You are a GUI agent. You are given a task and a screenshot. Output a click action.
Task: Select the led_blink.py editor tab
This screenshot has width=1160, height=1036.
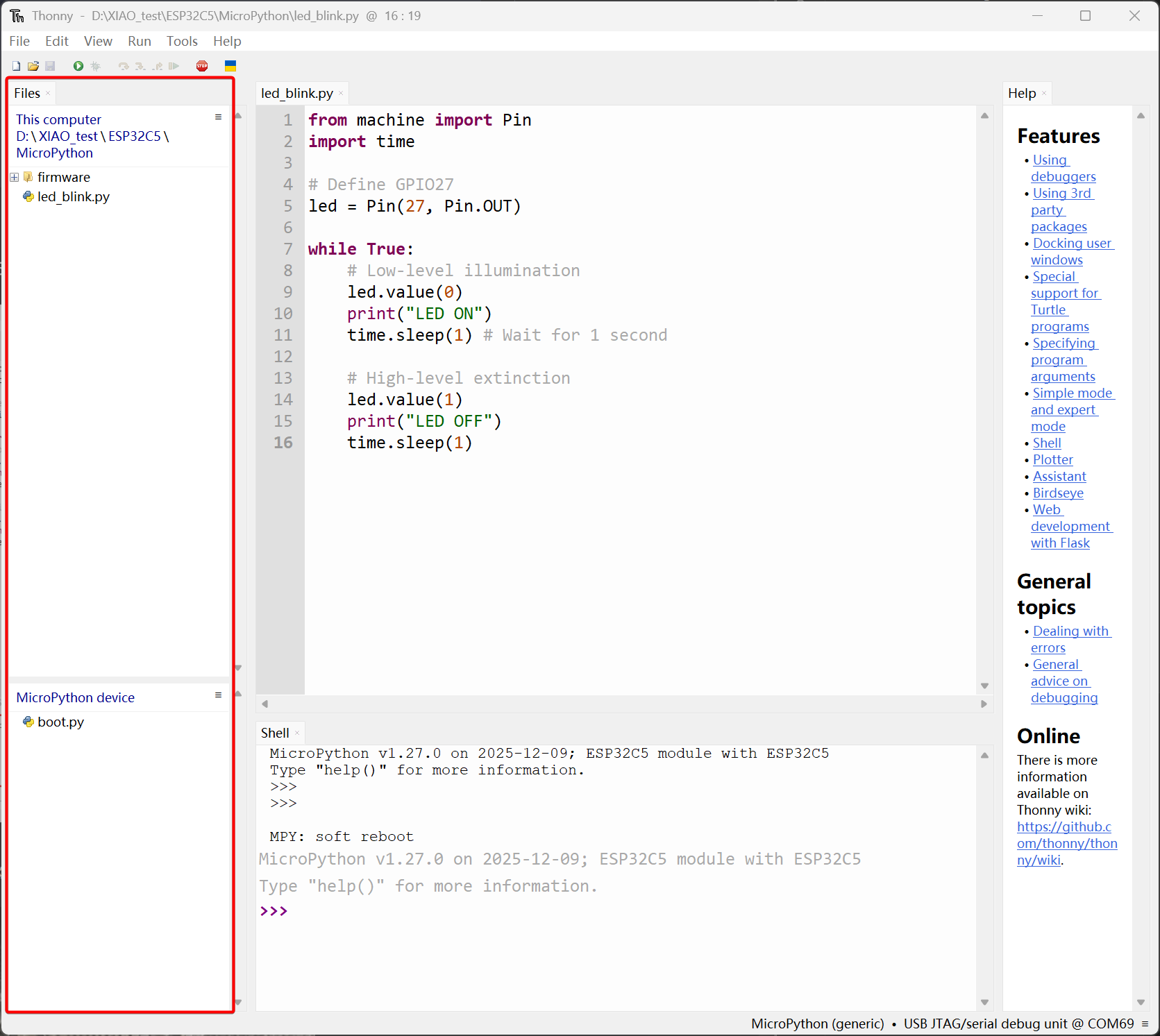pos(296,93)
